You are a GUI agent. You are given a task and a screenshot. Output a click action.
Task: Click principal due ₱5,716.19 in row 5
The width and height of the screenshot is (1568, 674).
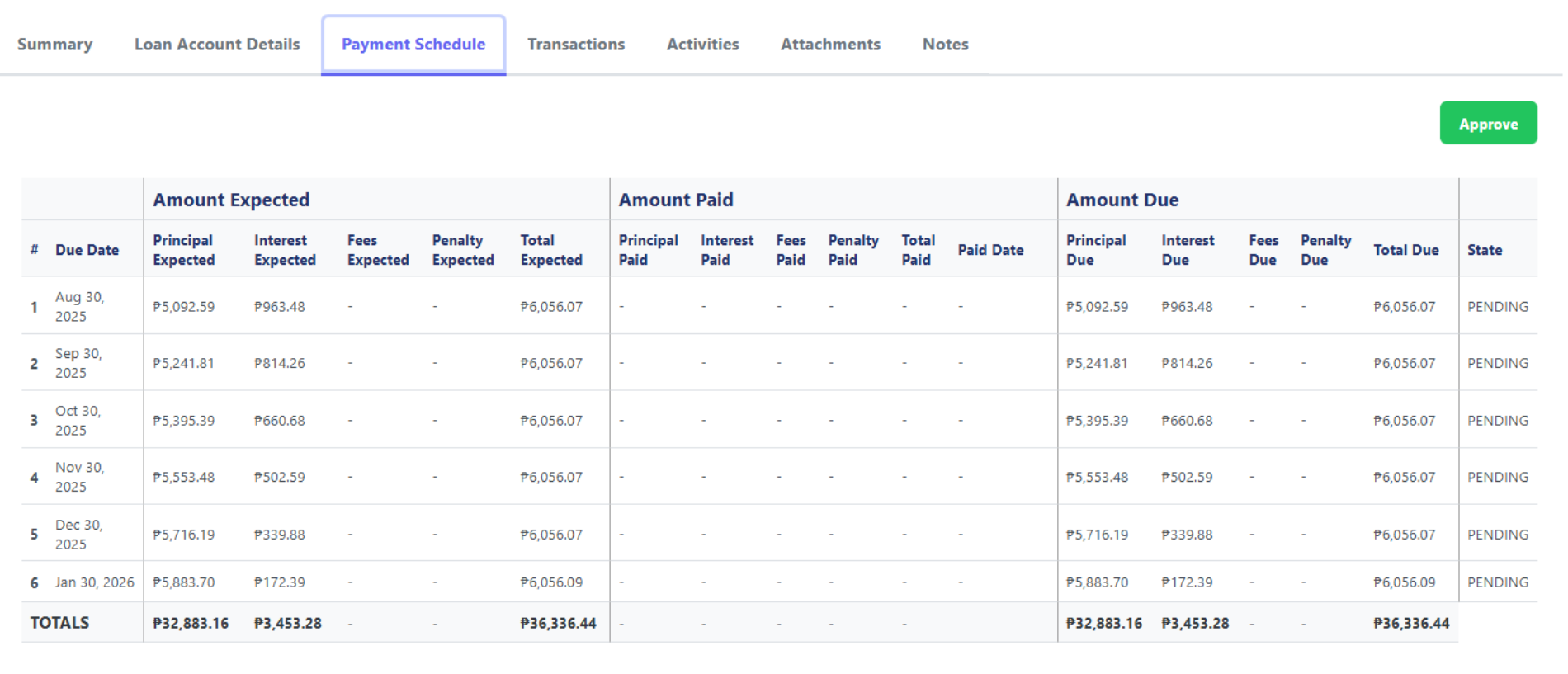(x=1097, y=534)
